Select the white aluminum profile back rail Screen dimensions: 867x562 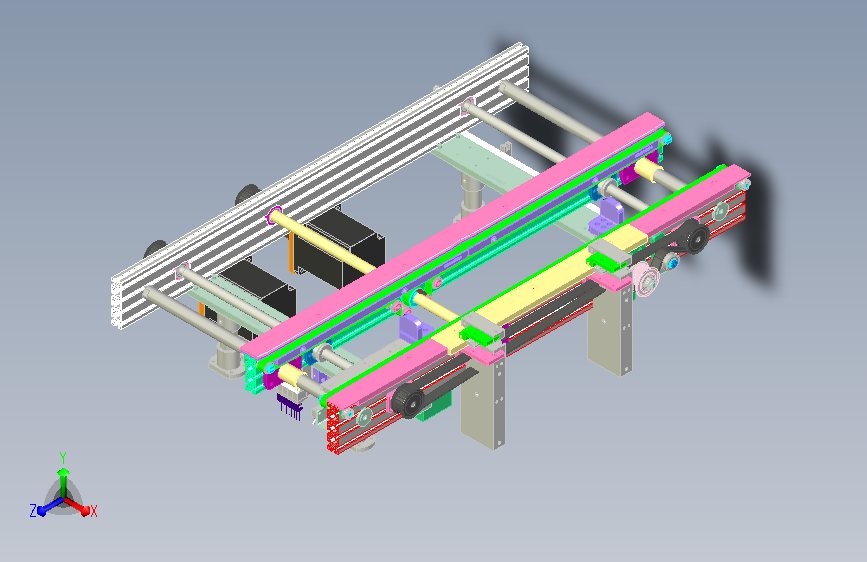click(320, 185)
